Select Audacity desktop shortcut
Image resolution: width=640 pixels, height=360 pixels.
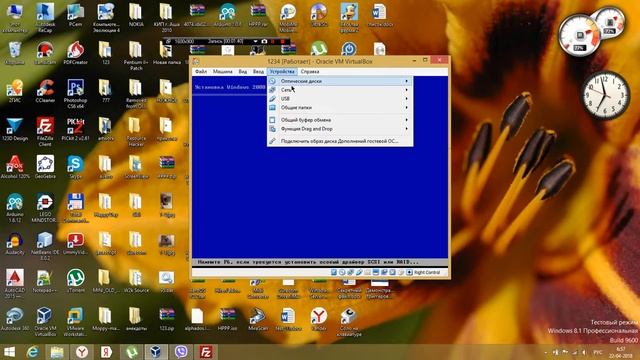click(x=15, y=244)
